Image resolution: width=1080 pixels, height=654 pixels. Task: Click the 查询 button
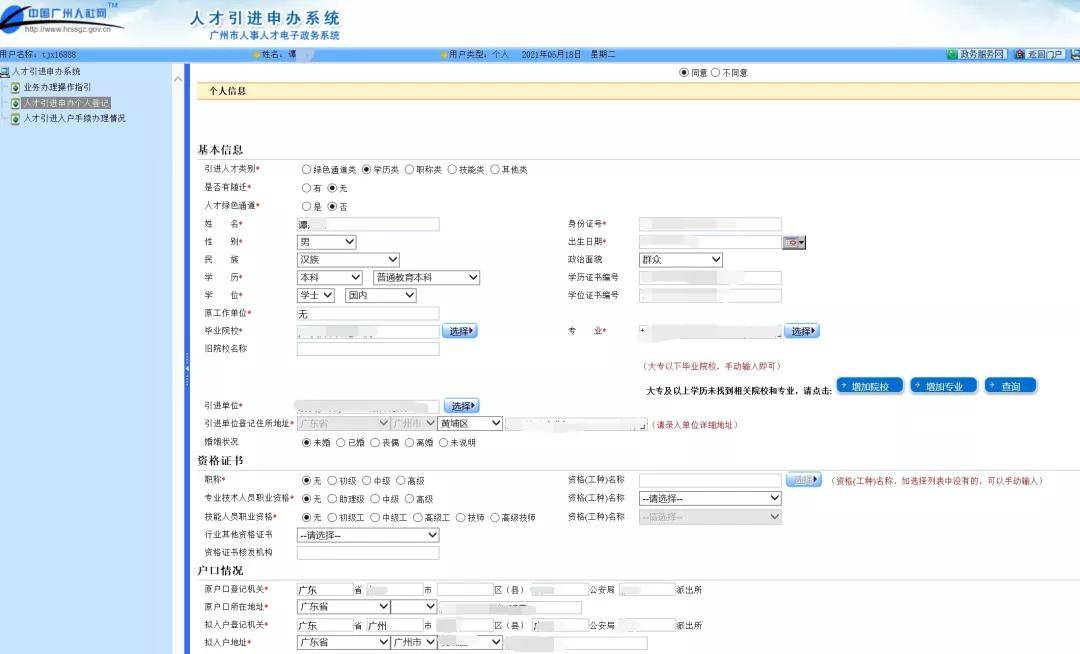(1010, 386)
